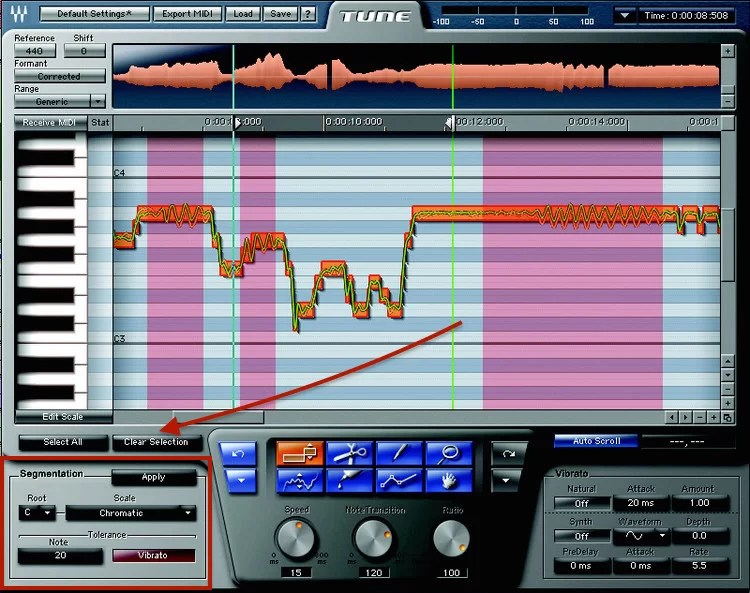Viewport: 750px width, 593px height.
Task: Click the timeline scroll left arrow
Action: pos(672,417)
